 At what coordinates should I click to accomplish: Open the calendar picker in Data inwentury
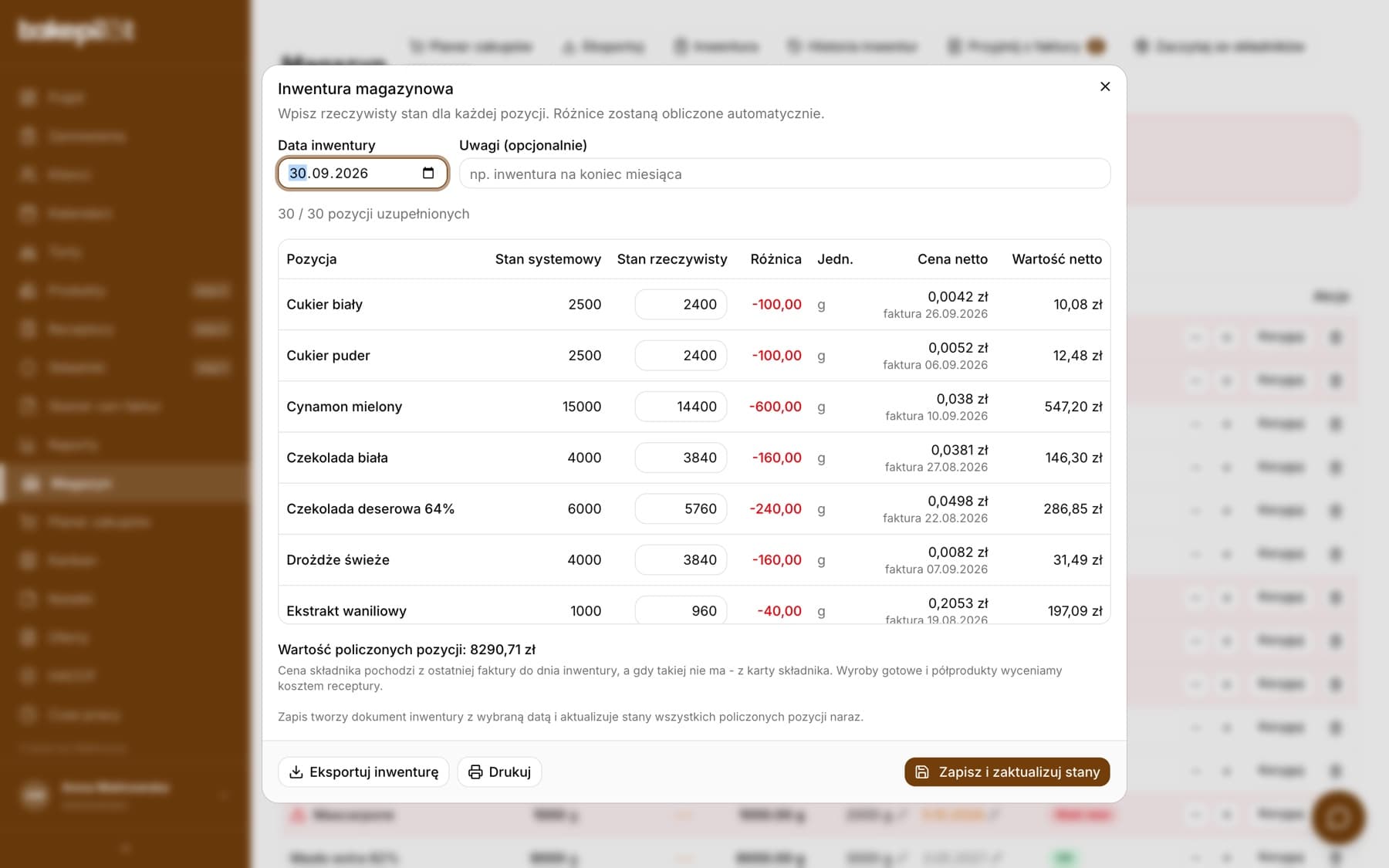pyautogui.click(x=428, y=173)
